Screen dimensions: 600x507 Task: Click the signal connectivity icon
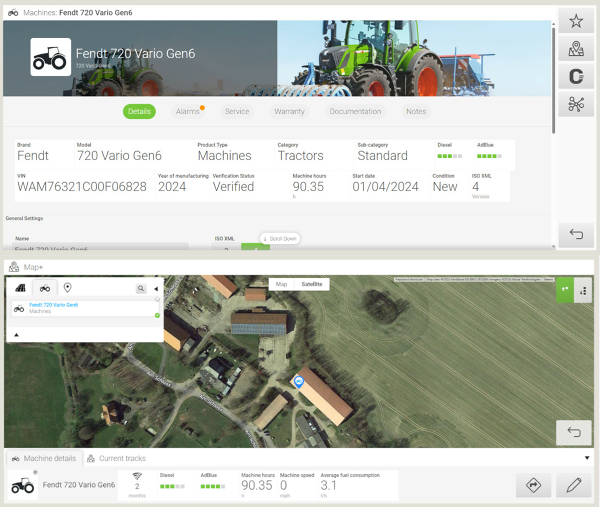[137, 476]
